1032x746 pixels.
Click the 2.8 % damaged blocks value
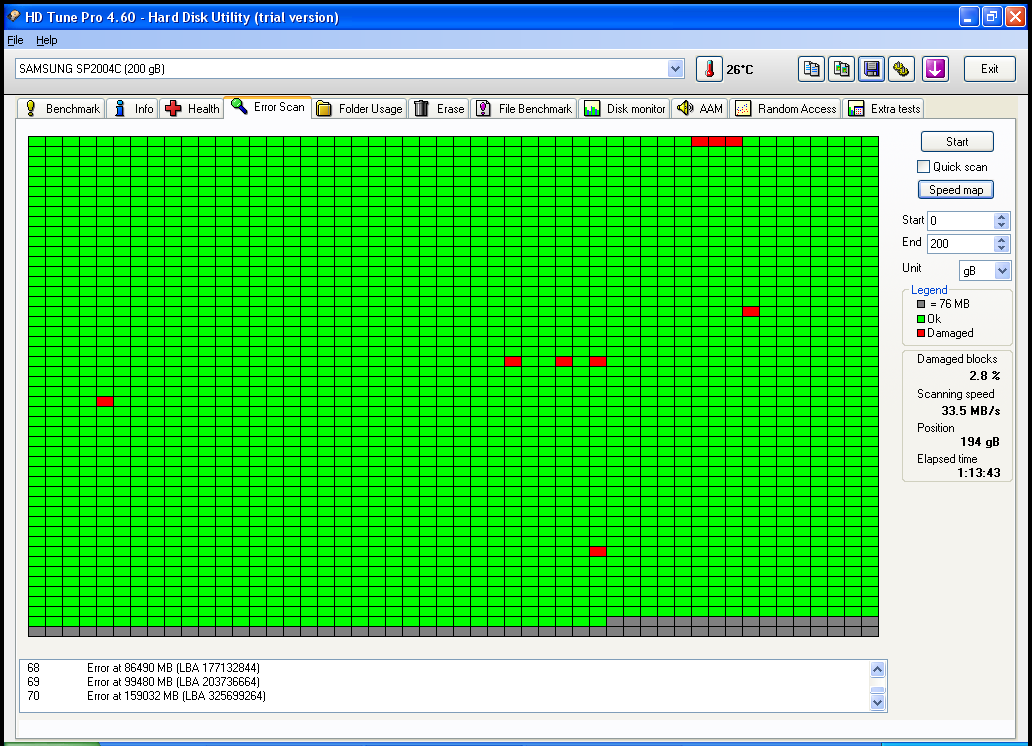984,376
